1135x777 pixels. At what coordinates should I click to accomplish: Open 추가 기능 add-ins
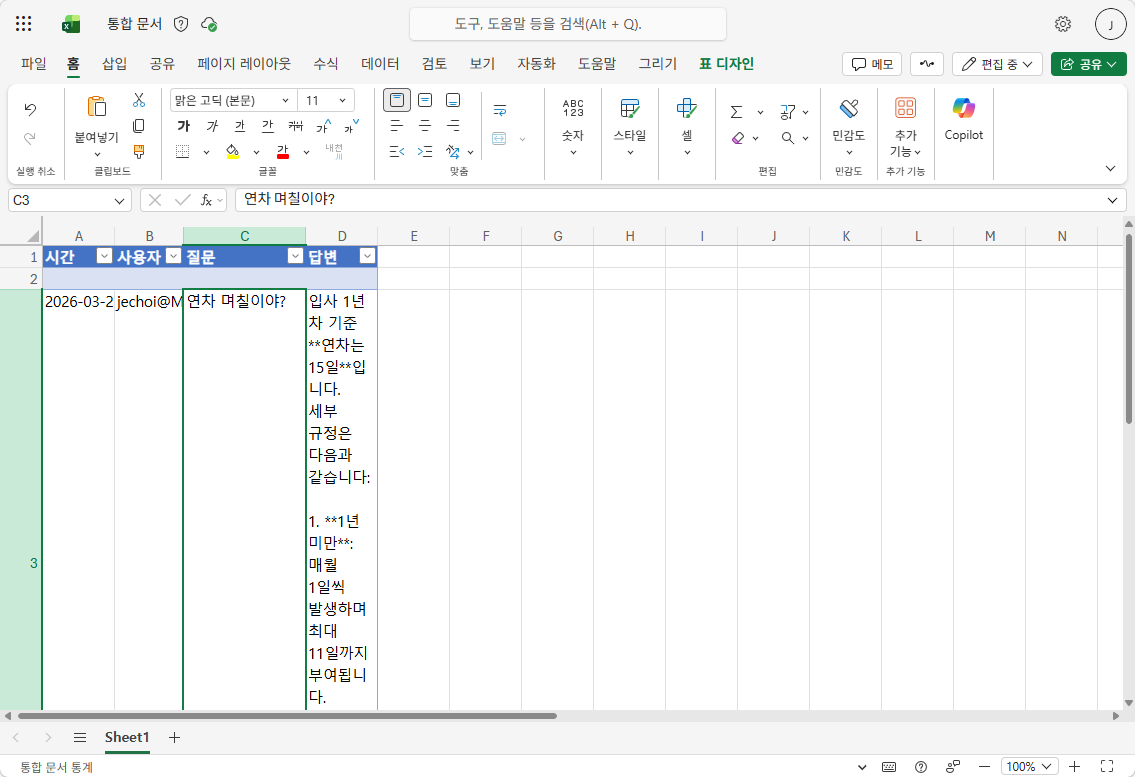[906, 127]
